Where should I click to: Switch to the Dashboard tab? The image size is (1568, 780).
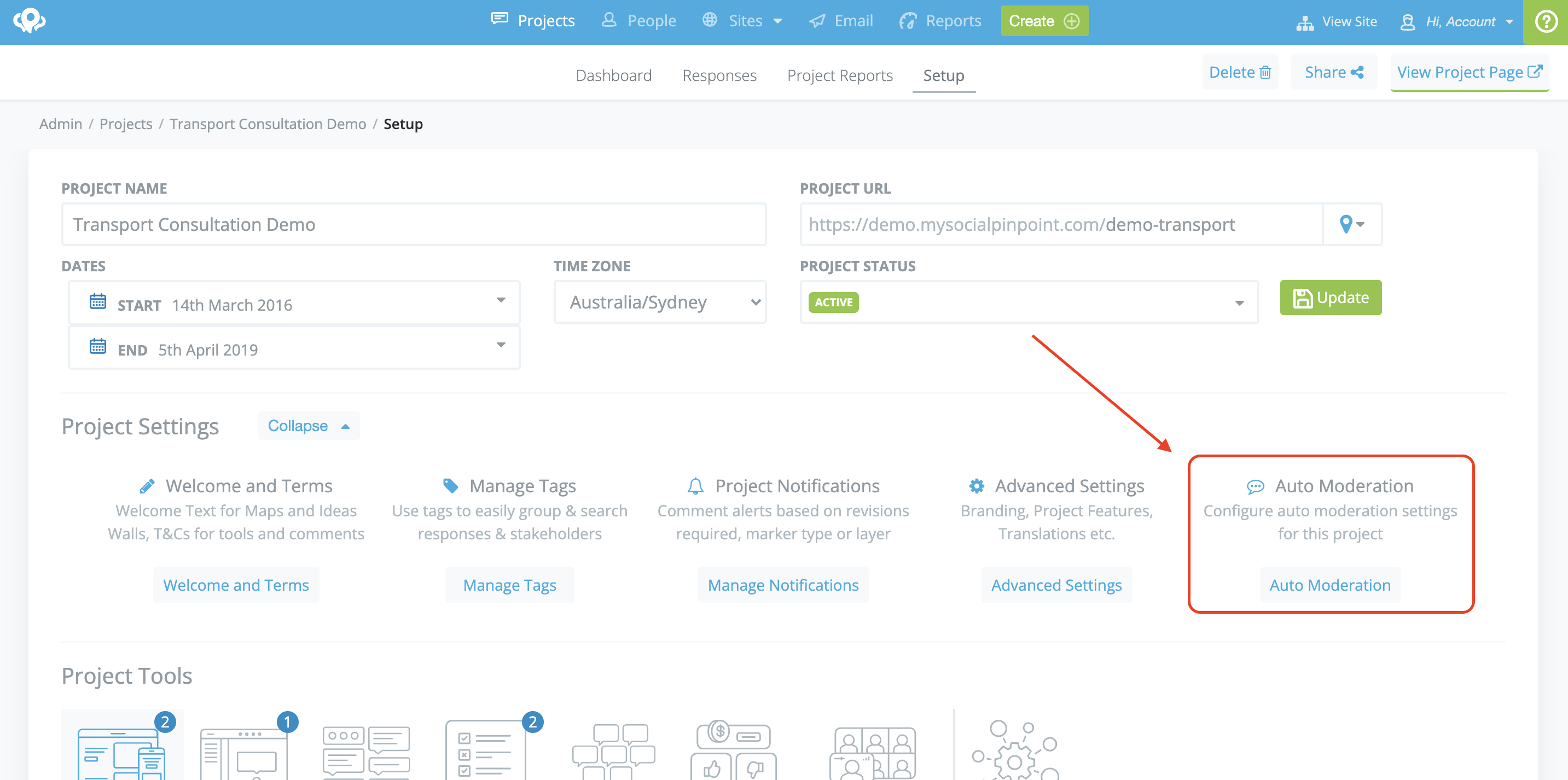[x=613, y=75]
